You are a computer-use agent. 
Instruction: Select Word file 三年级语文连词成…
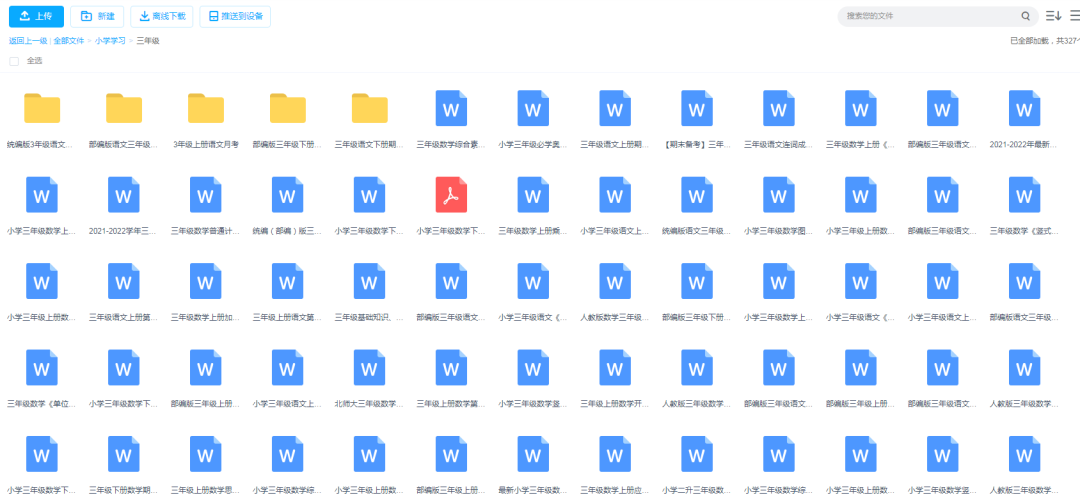(x=779, y=108)
